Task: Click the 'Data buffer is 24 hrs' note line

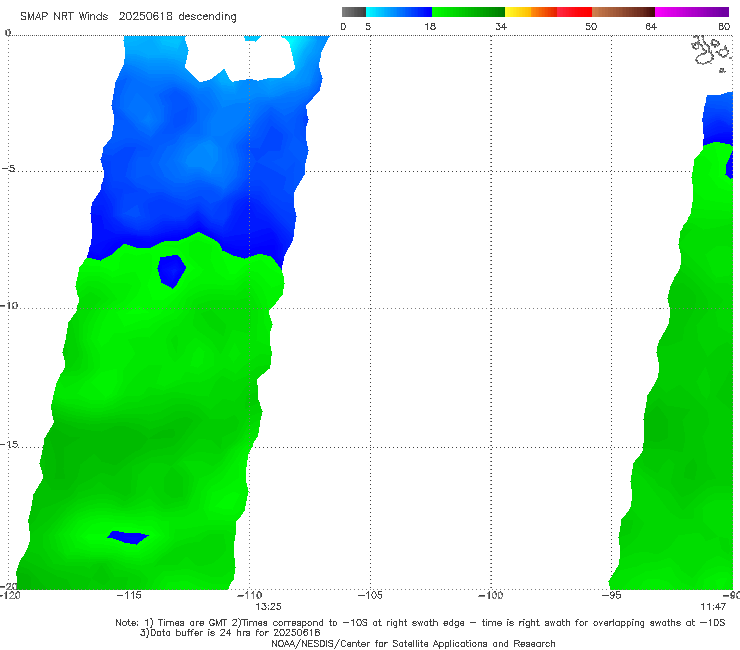Action: pyautogui.click(x=230, y=633)
